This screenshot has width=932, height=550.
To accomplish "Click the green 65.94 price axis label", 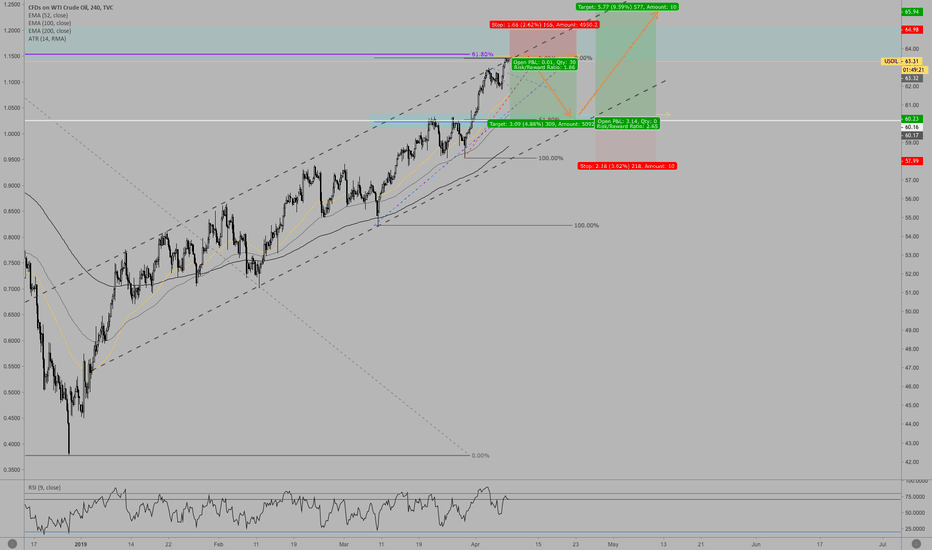I will tap(912, 12).
